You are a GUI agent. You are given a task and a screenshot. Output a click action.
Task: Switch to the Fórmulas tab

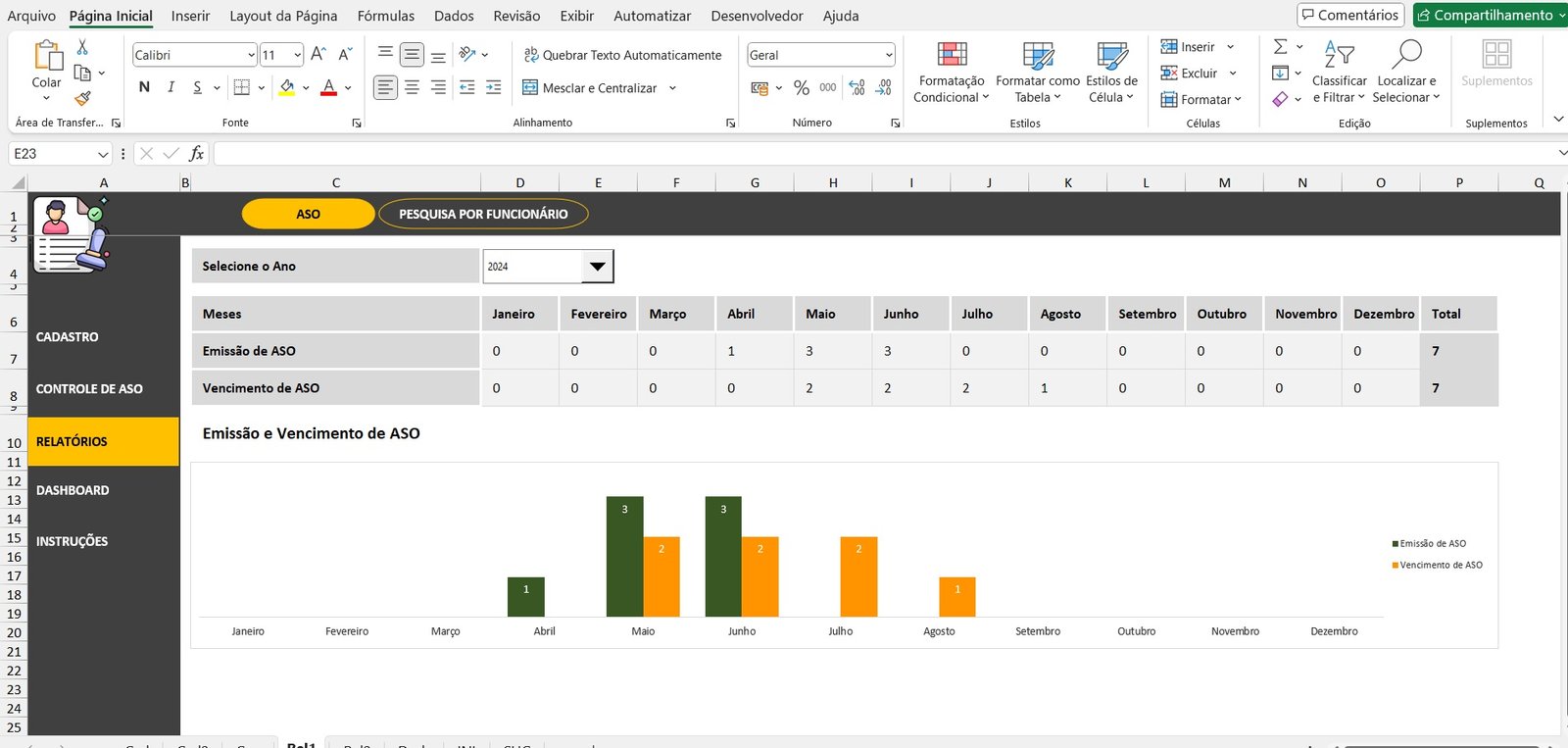(386, 16)
